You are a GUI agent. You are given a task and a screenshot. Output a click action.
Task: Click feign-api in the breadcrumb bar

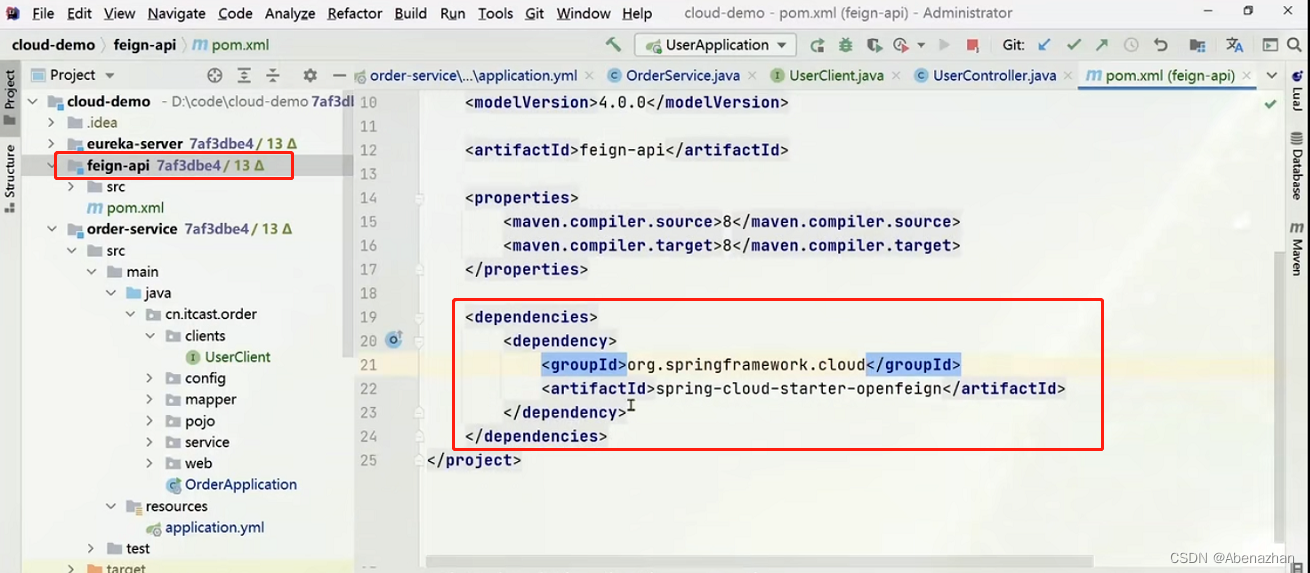pos(144,45)
